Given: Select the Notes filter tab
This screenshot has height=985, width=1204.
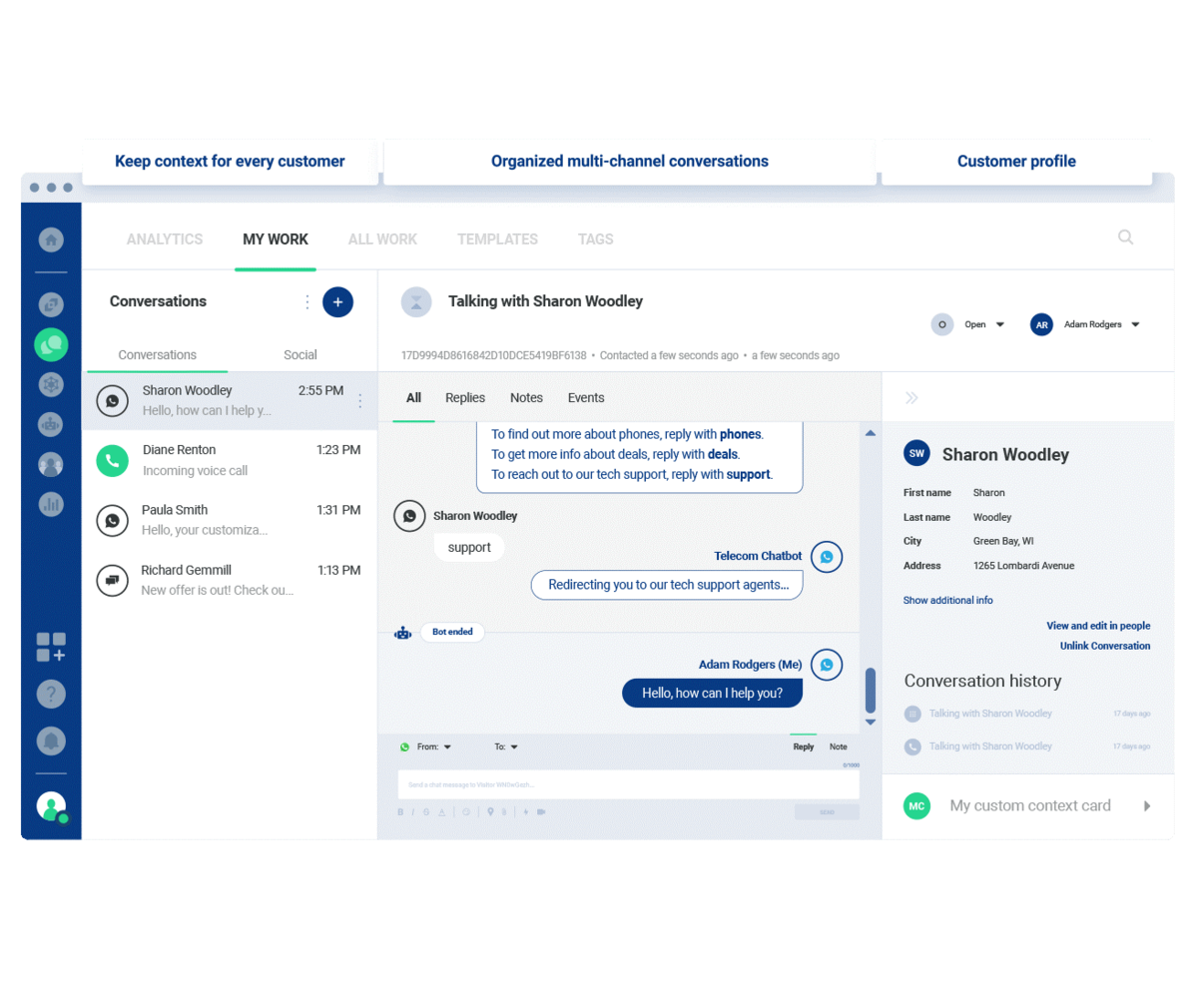Looking at the screenshot, I should pos(526,397).
